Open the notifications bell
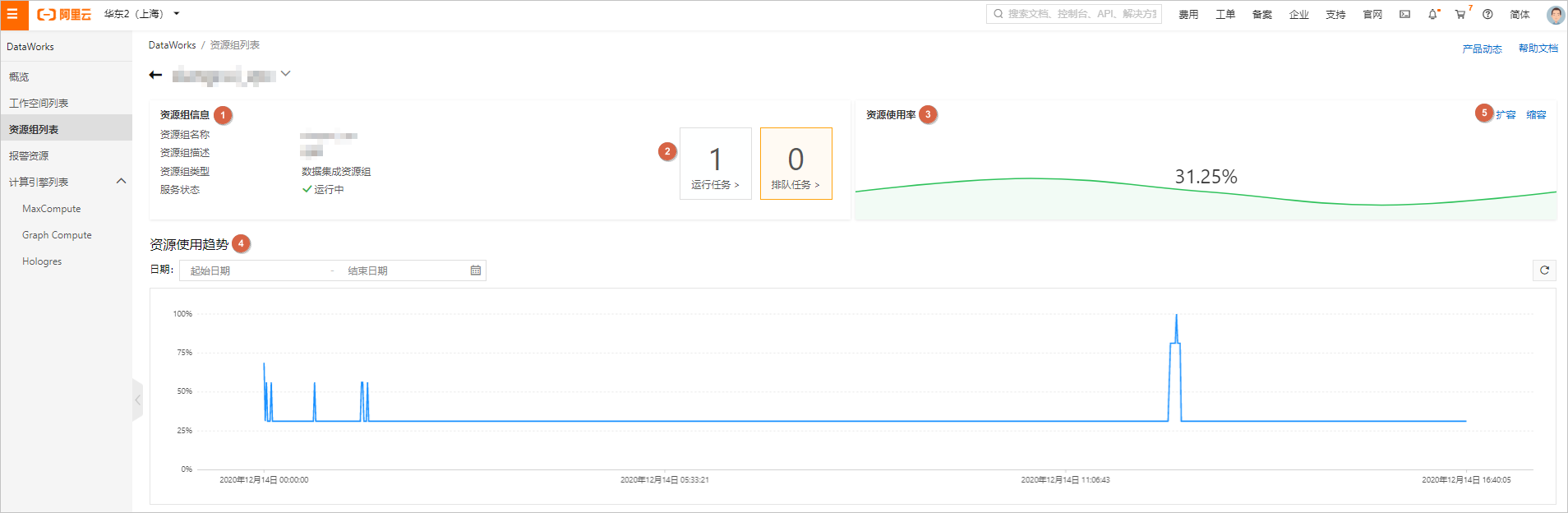 [1432, 14]
